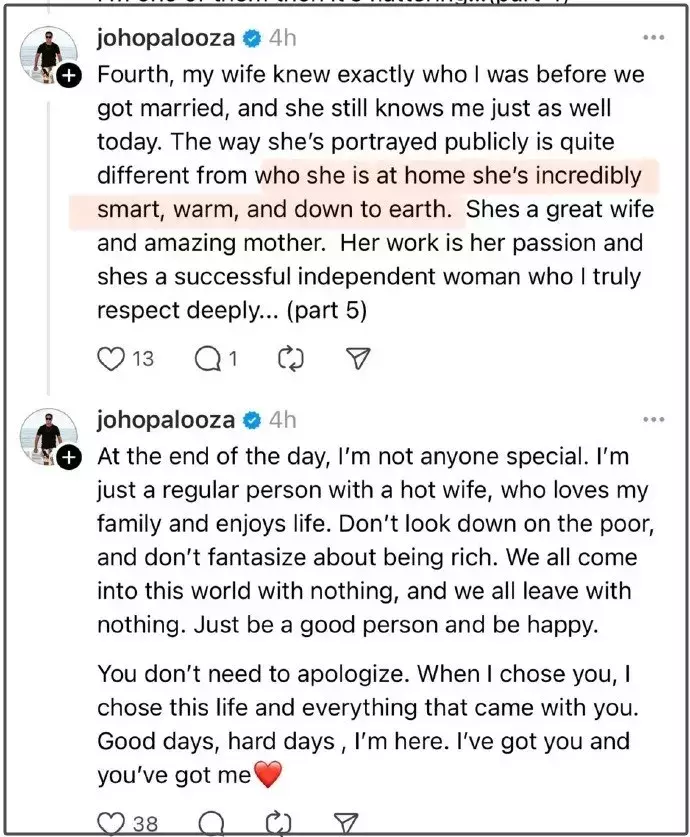Like the "At the end of the day" post

pyautogui.click(x=110, y=823)
